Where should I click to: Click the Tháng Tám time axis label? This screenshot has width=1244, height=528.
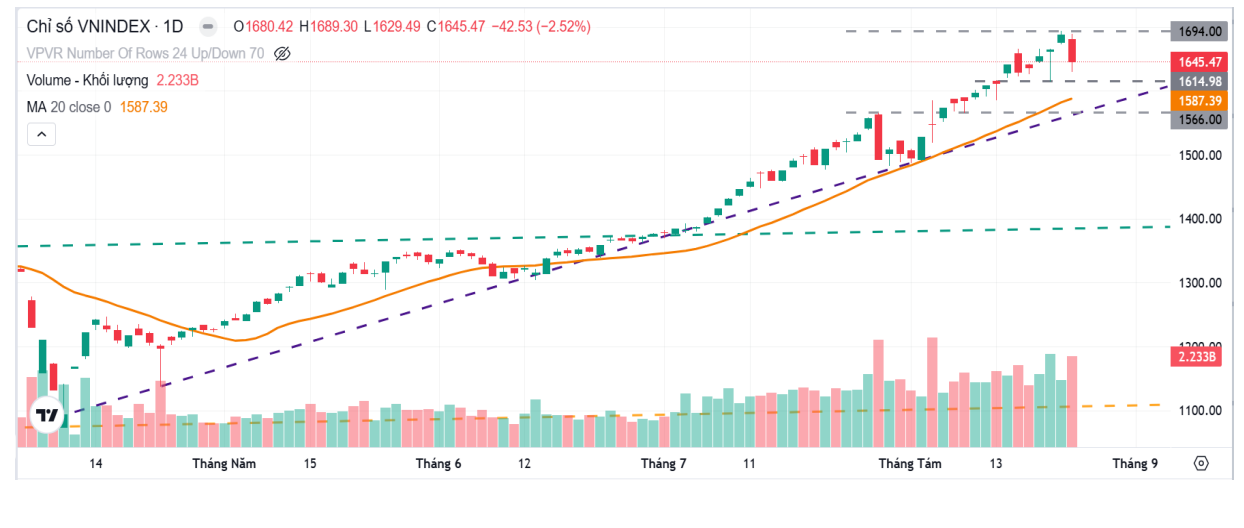pos(910,464)
